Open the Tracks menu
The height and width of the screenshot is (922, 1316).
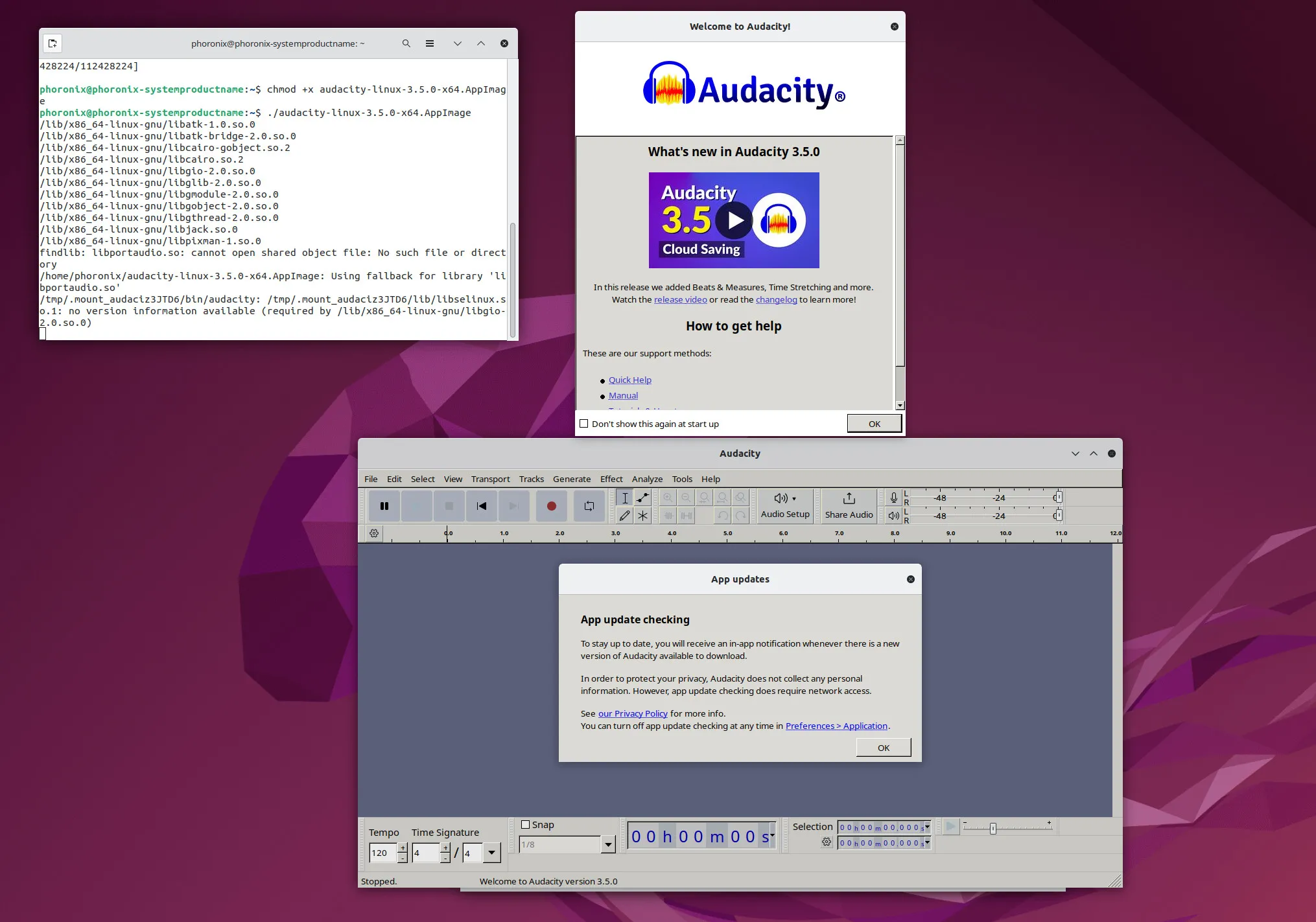531,478
